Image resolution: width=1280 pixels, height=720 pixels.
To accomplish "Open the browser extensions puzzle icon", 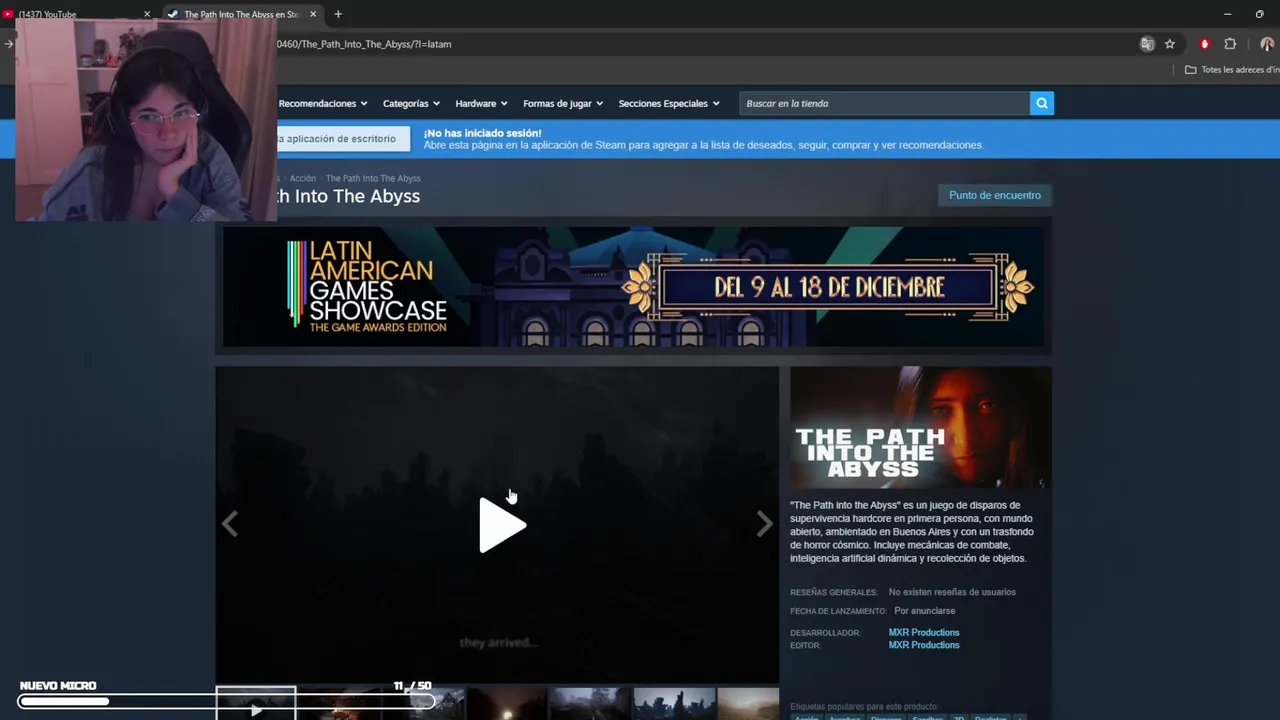I will tap(1230, 44).
